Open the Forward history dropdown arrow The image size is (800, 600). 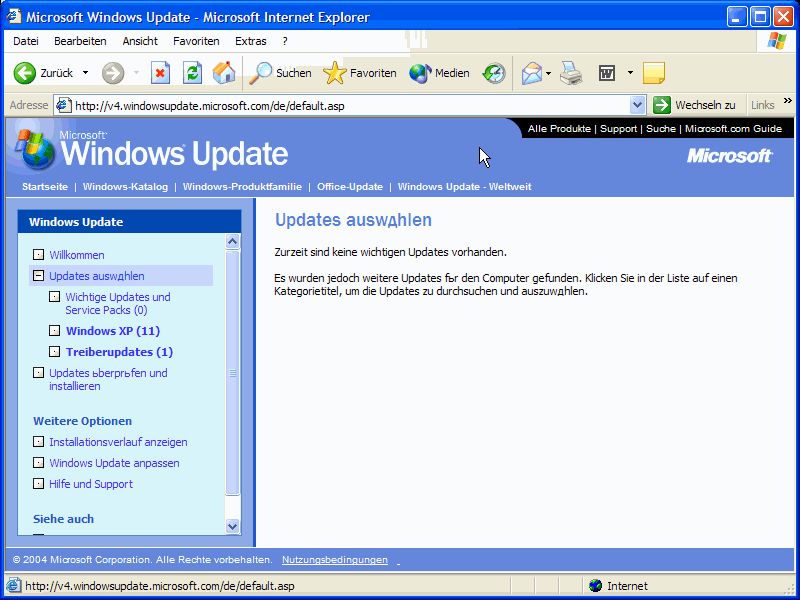coord(136,73)
